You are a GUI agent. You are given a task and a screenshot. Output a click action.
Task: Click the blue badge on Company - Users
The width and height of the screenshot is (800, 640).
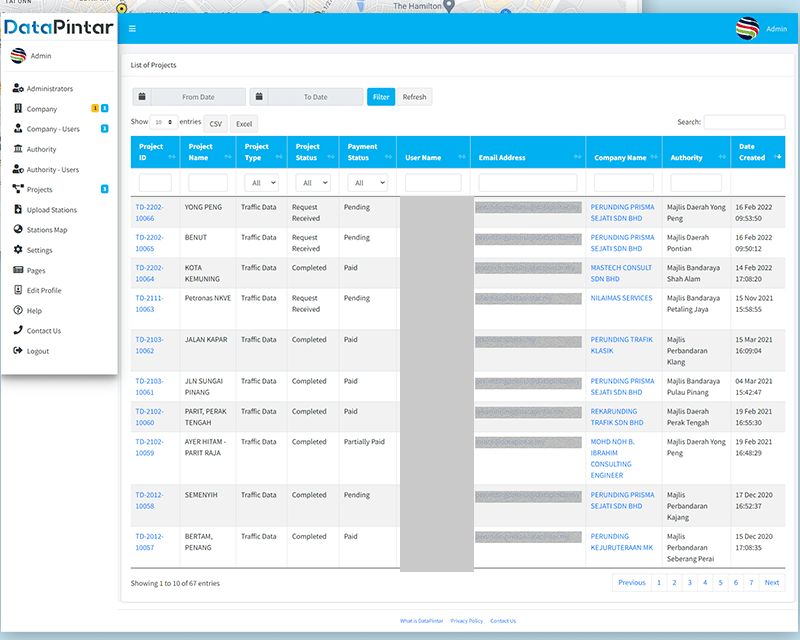[105, 129]
